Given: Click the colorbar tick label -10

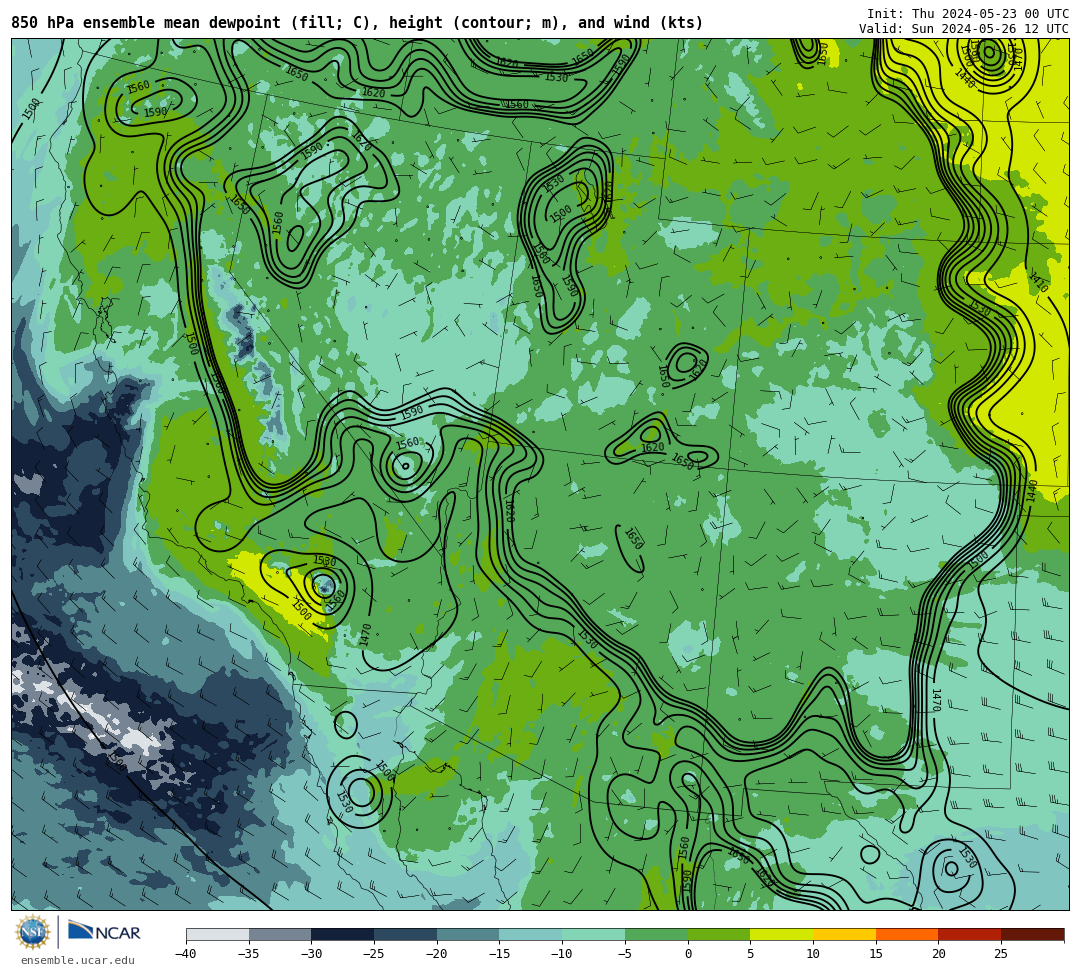Looking at the screenshot, I should (562, 954).
